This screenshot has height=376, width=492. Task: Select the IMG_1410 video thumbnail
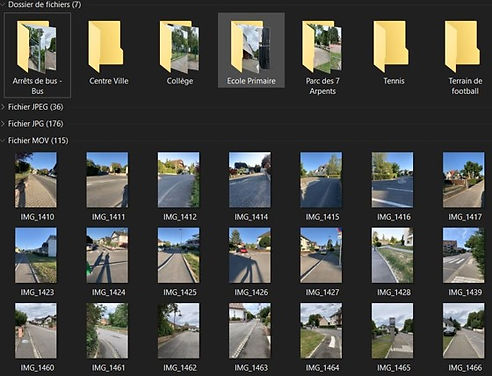[x=36, y=180]
